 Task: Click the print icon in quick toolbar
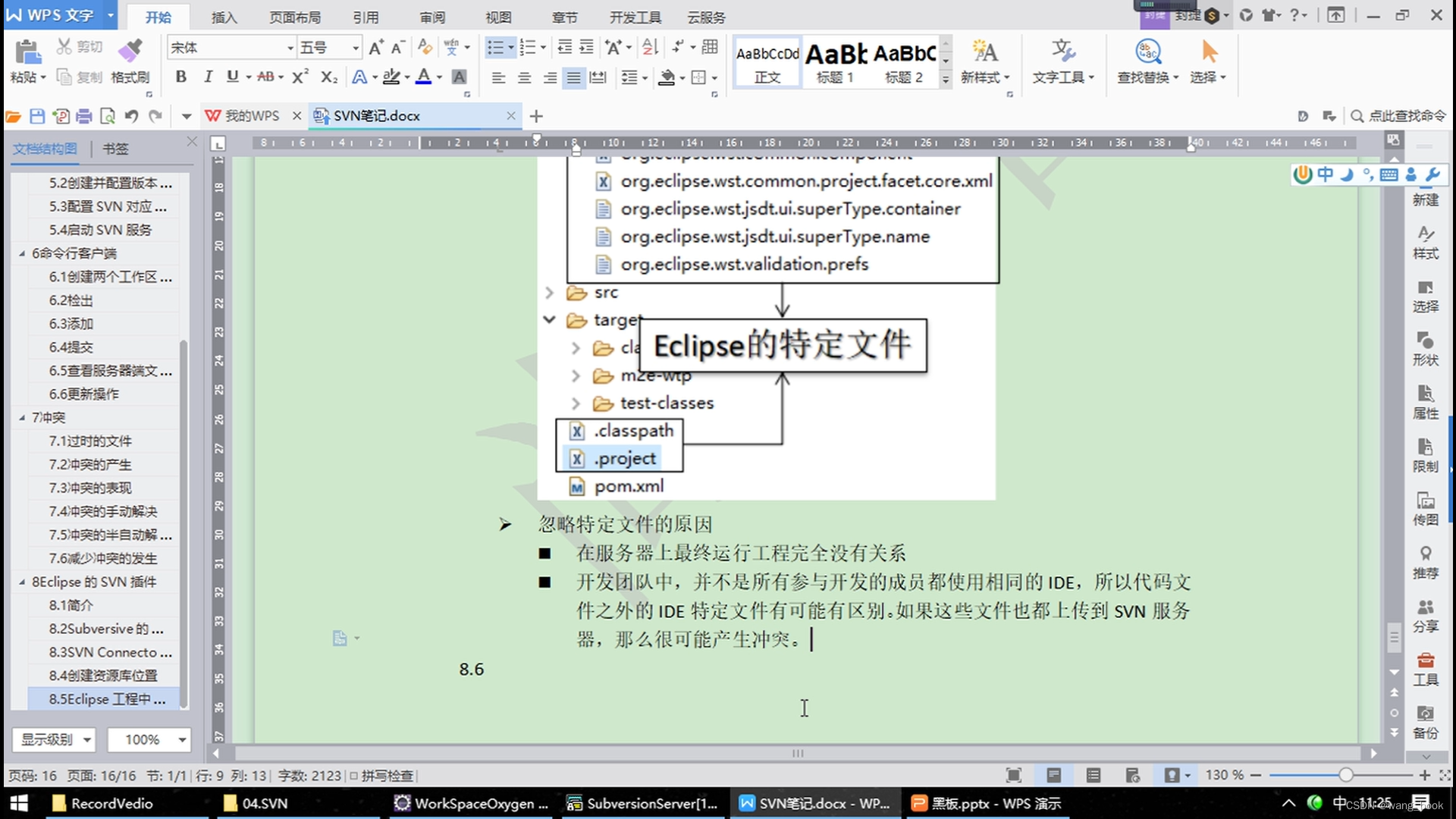[84, 116]
